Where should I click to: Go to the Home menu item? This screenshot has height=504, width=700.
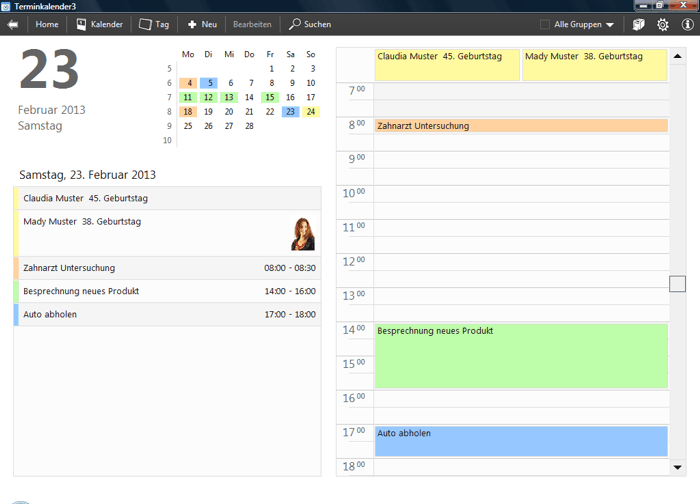point(47,24)
